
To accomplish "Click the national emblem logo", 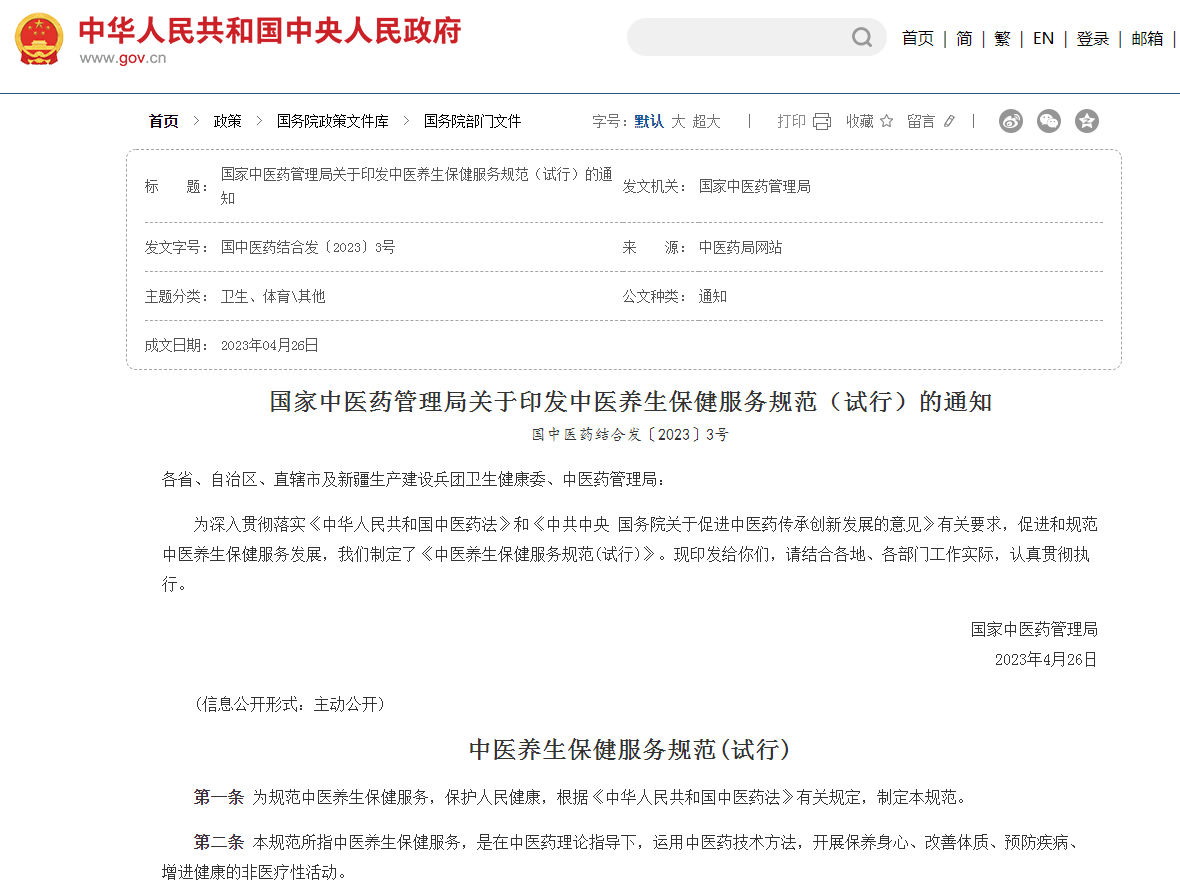I will click(x=39, y=39).
